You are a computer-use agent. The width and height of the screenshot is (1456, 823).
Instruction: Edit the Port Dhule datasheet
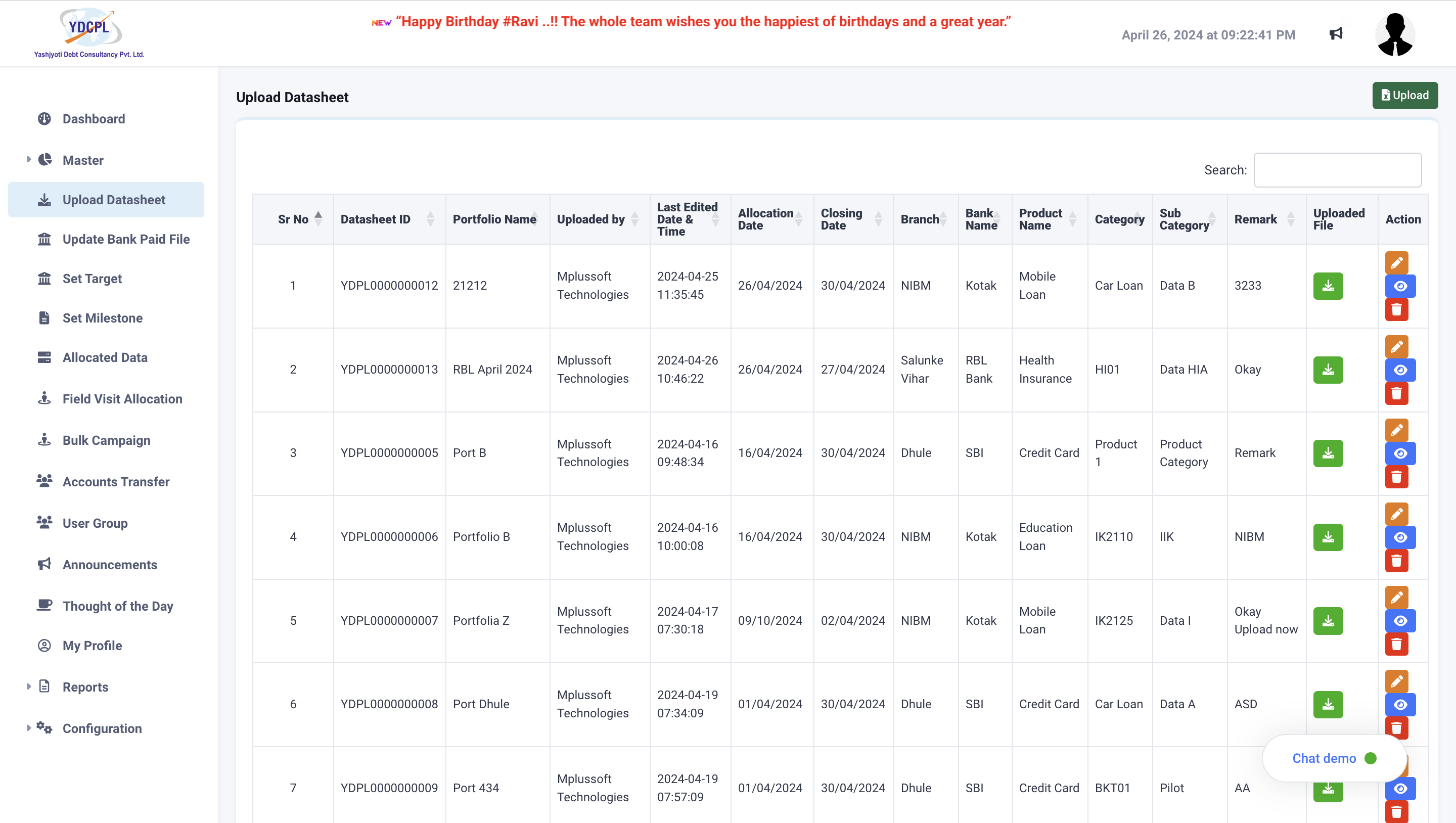click(x=1396, y=681)
